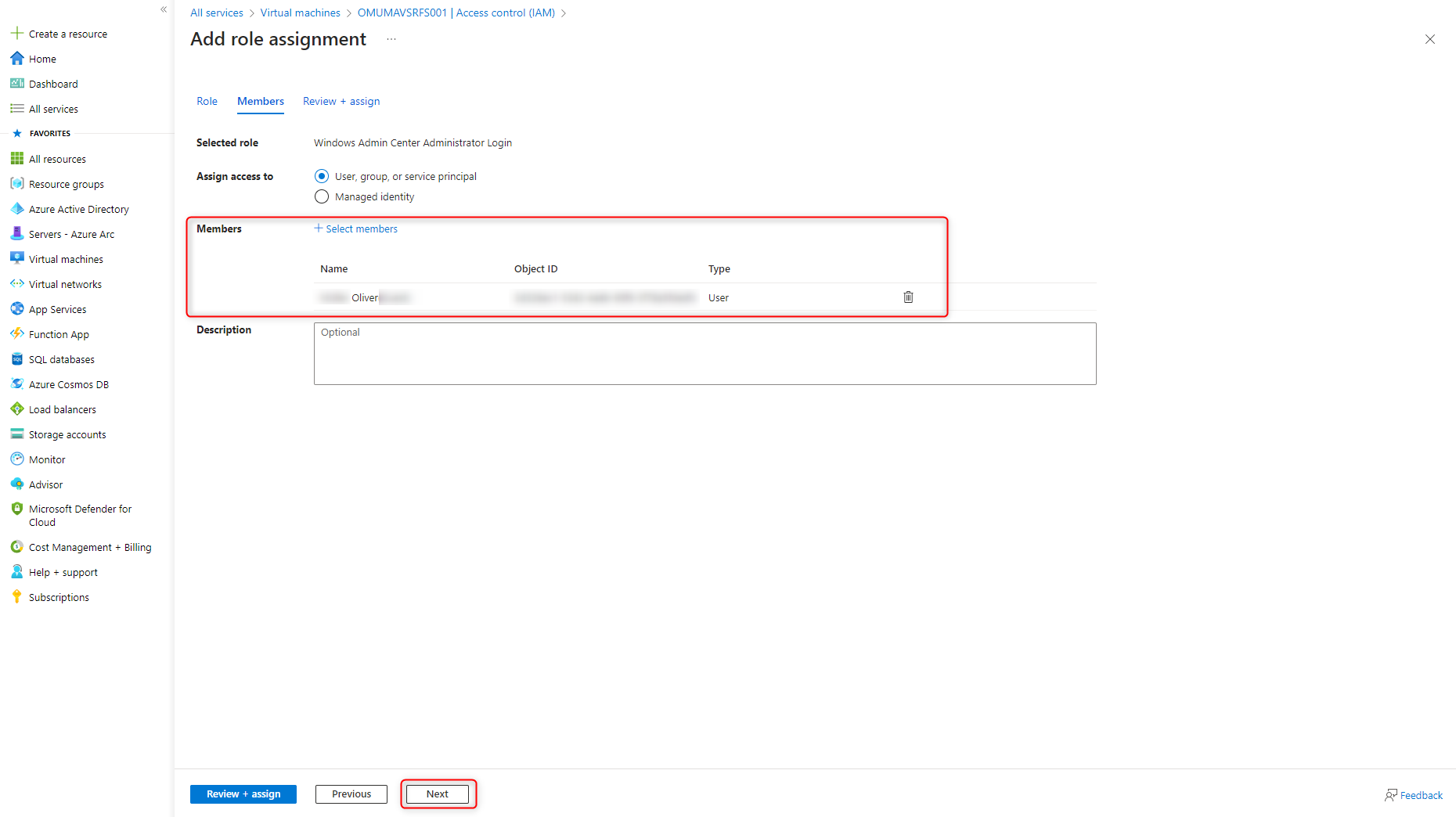Open the Servers - Azure Arc icon
Image resolution: width=1456 pixels, height=817 pixels.
tap(16, 233)
